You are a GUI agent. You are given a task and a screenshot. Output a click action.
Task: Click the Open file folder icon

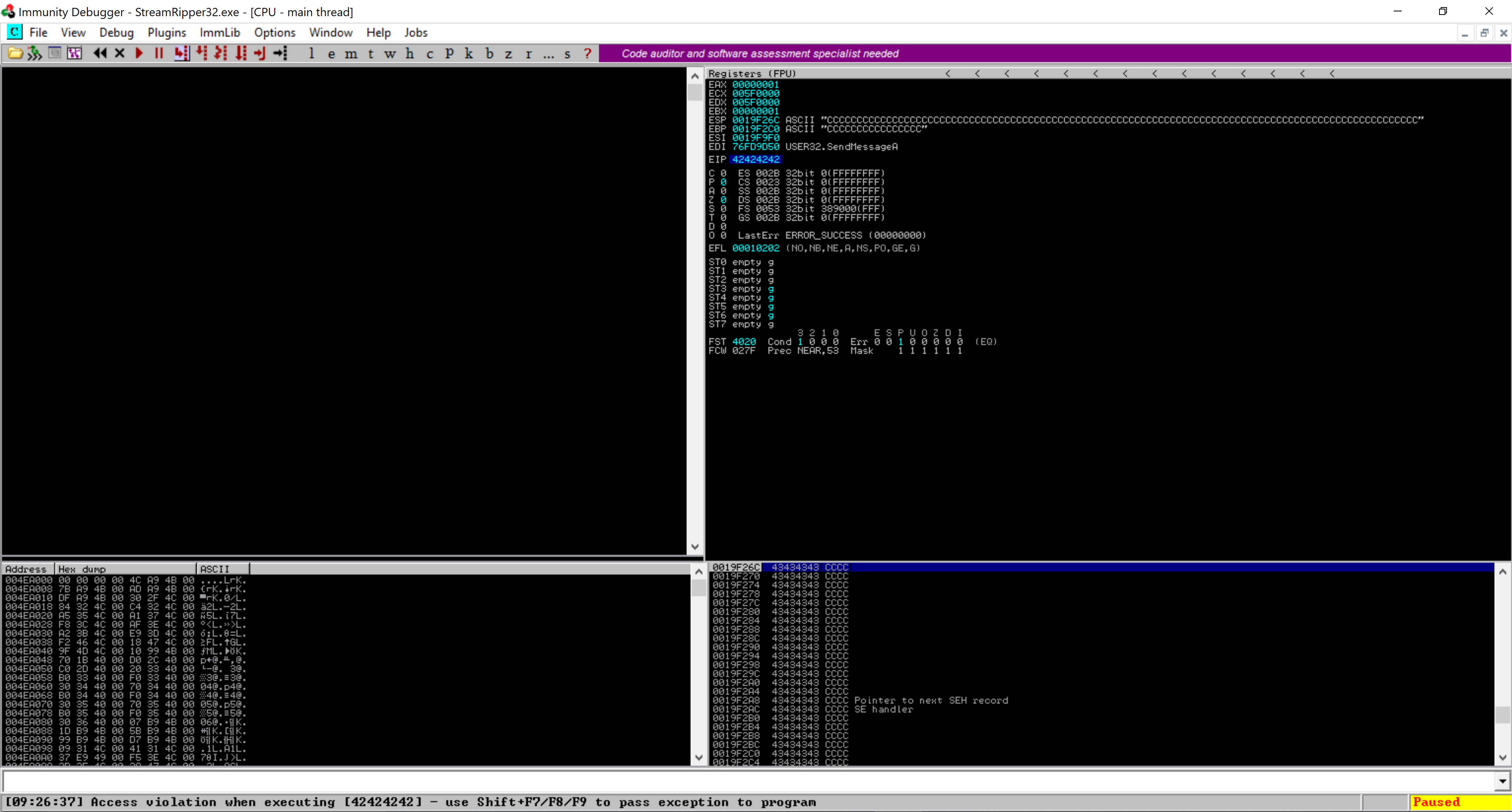(15, 54)
